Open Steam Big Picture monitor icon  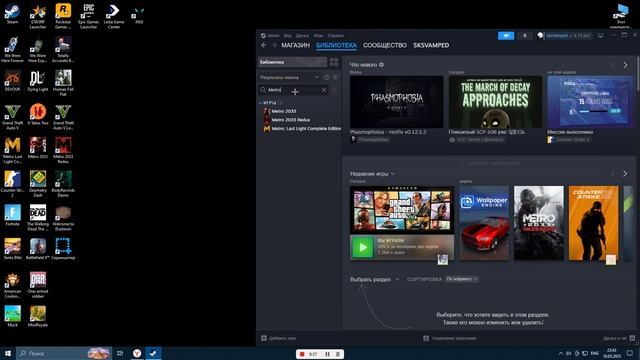[x=600, y=36]
